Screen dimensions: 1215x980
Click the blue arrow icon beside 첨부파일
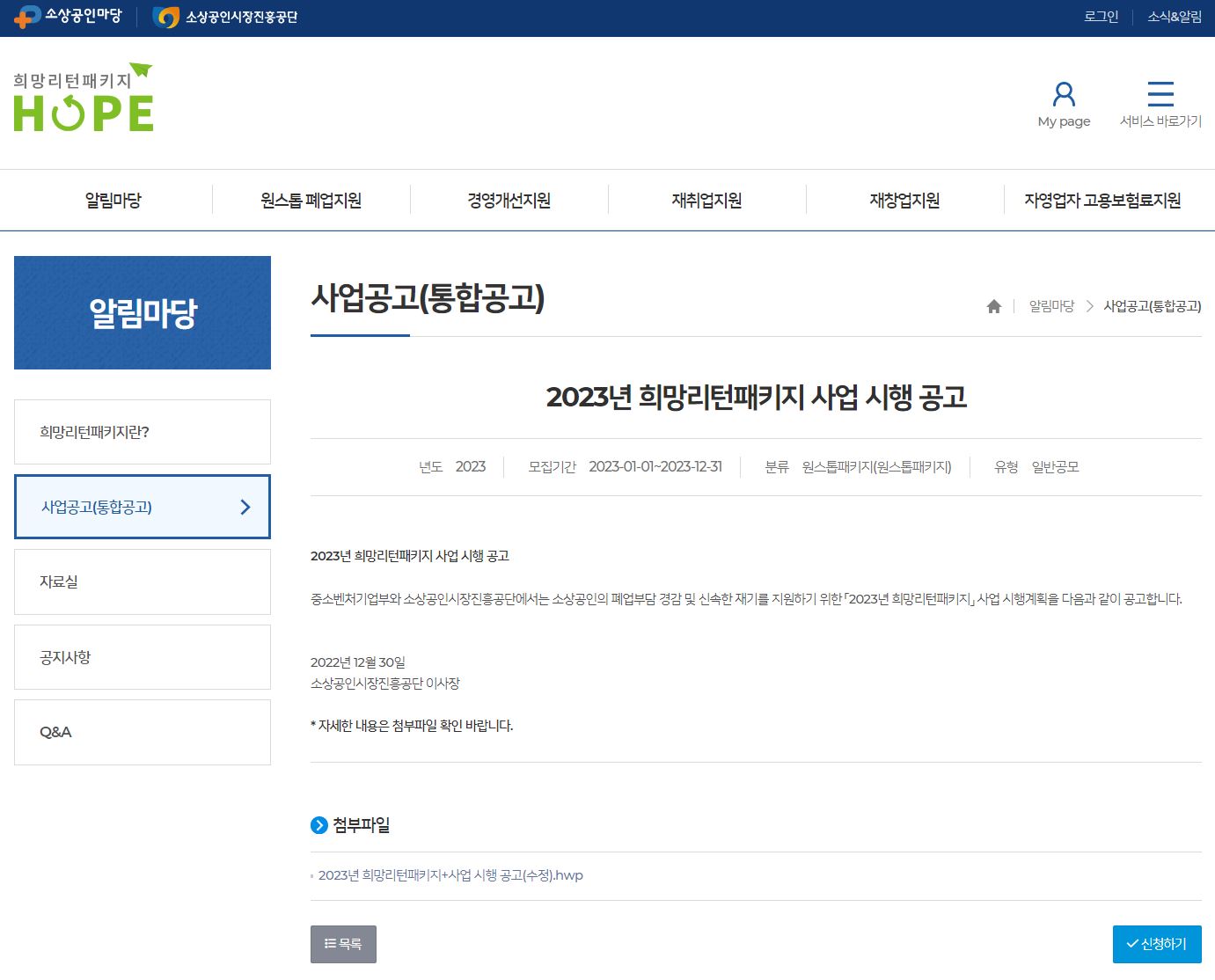pos(318,825)
